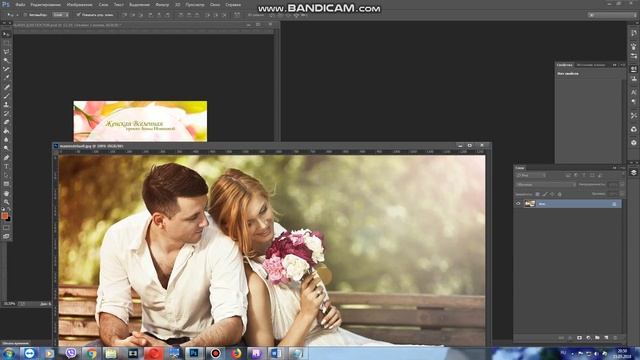Select the Eyedropper tool
The width and height of the screenshot is (640, 360).
click(x=6, y=78)
